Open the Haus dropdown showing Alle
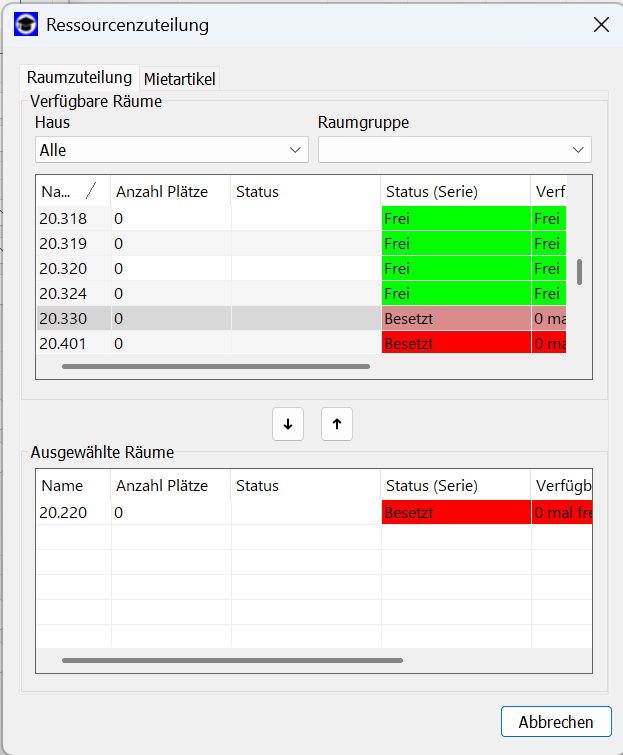The height and width of the screenshot is (755, 623). click(171, 150)
